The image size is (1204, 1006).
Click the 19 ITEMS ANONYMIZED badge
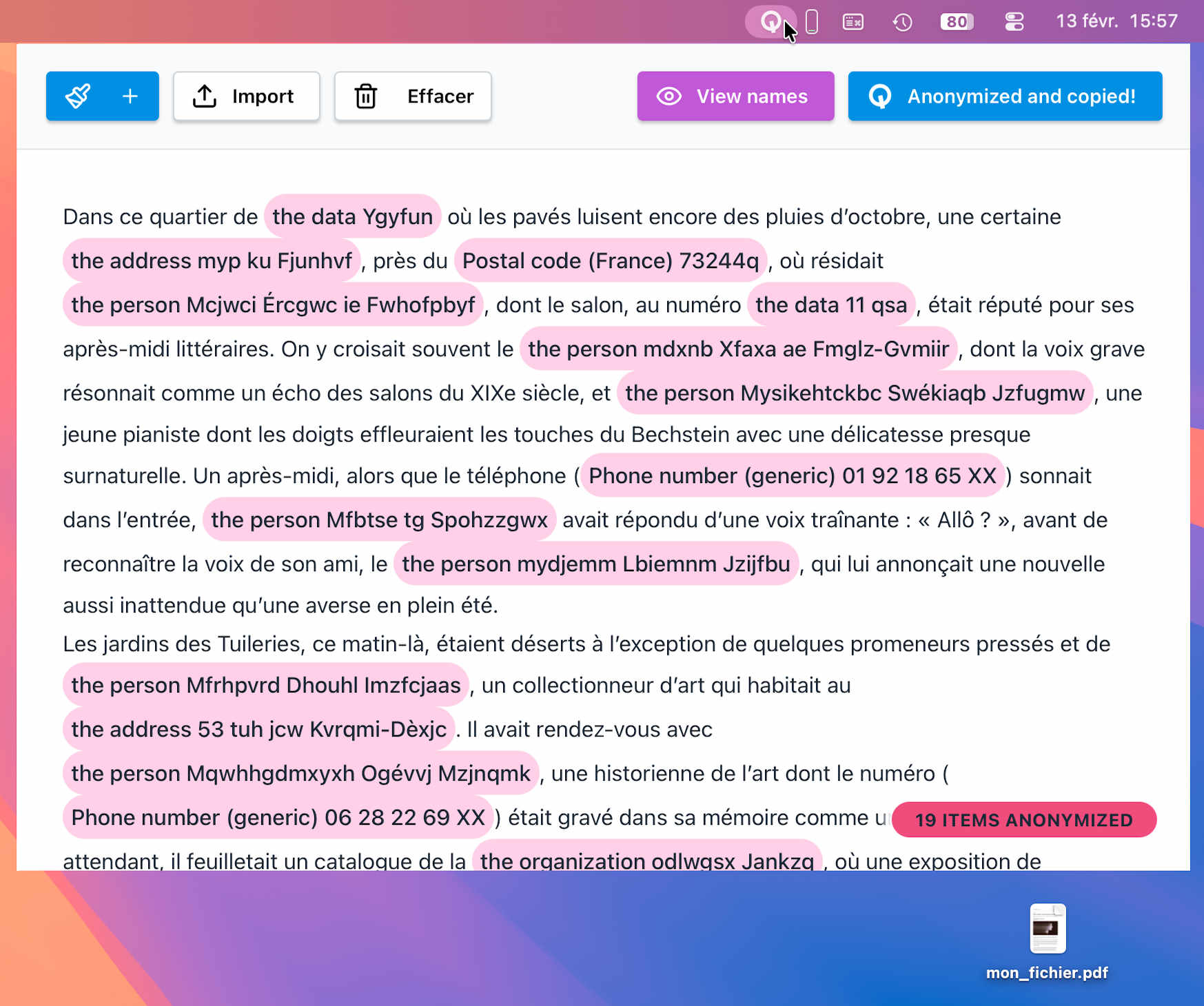point(1023,820)
